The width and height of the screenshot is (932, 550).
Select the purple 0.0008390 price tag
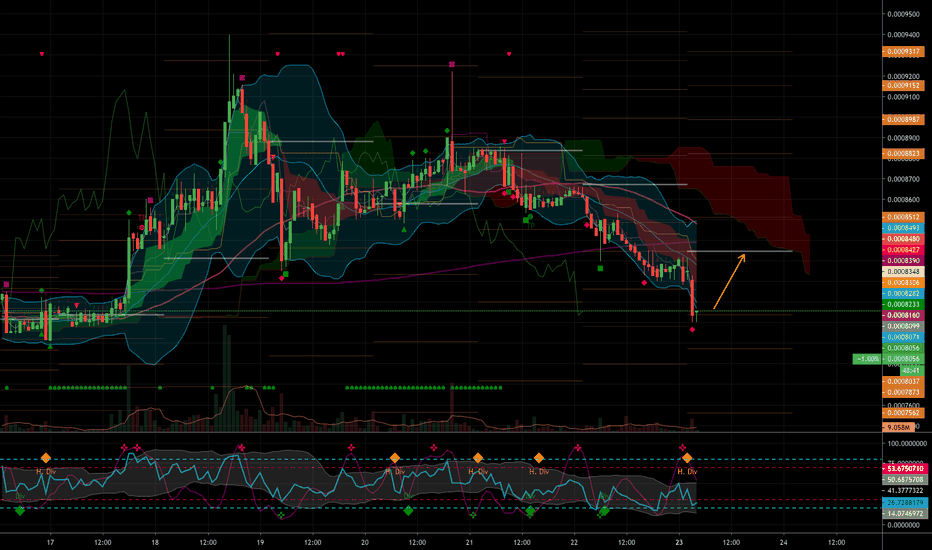(x=903, y=260)
